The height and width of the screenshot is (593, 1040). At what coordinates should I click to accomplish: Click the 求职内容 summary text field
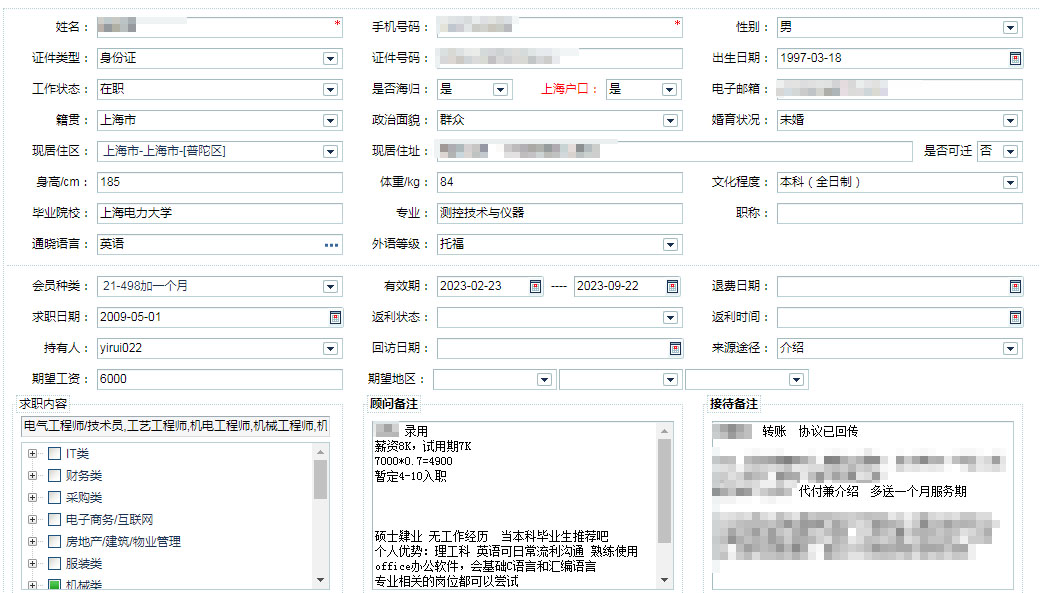176,426
